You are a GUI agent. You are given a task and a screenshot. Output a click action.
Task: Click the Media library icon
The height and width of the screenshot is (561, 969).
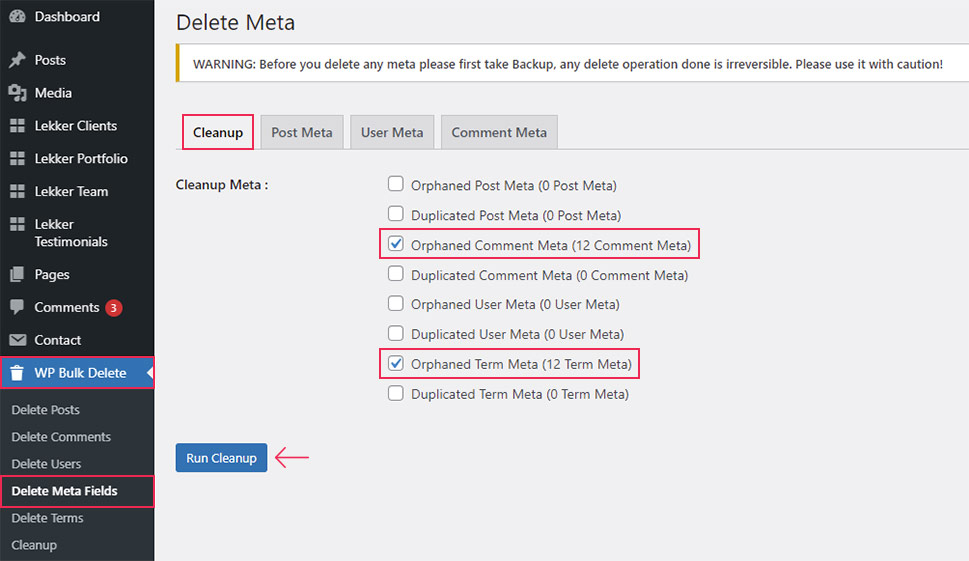pos(17,93)
